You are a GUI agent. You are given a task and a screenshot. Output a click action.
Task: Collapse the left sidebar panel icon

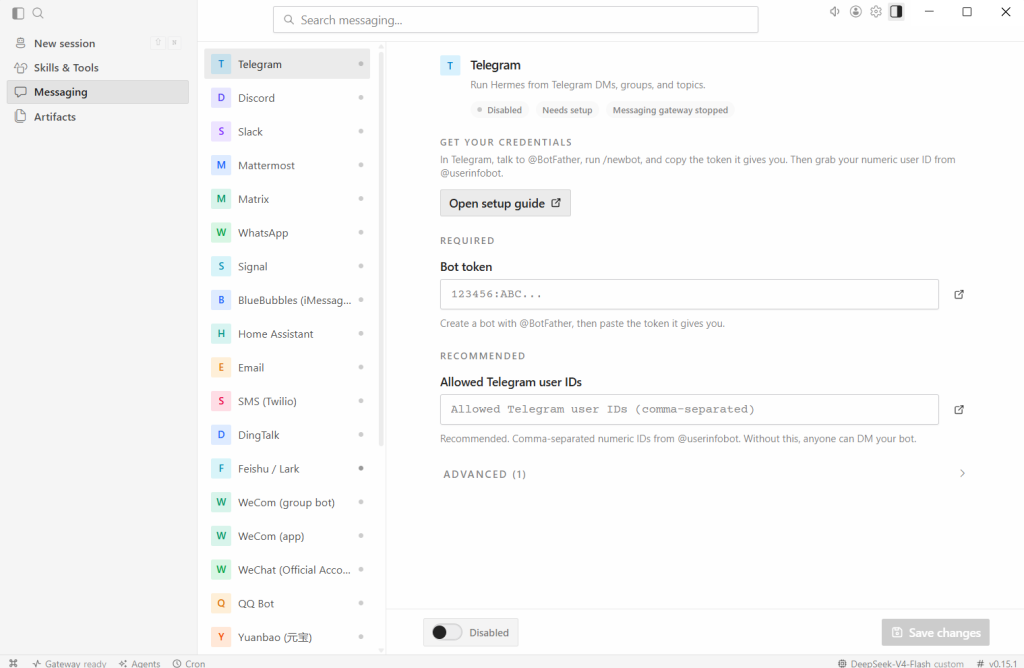tap(18, 13)
